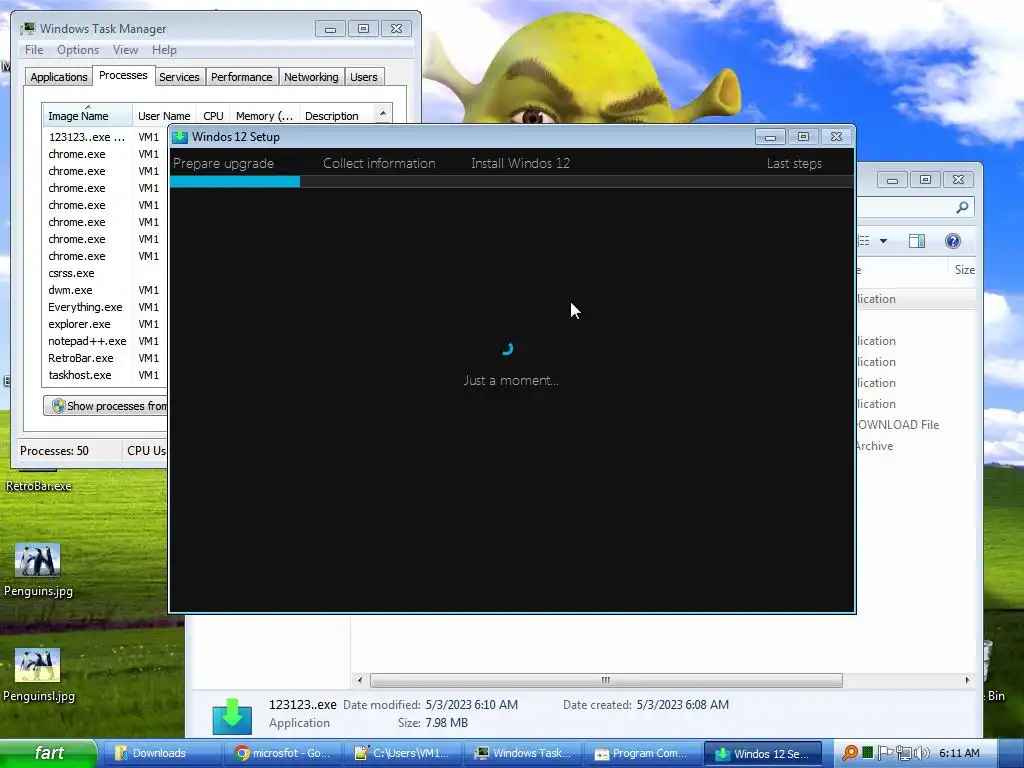
Task: Click the Explorer horizontal scrollbar thumb
Action: 606,680
